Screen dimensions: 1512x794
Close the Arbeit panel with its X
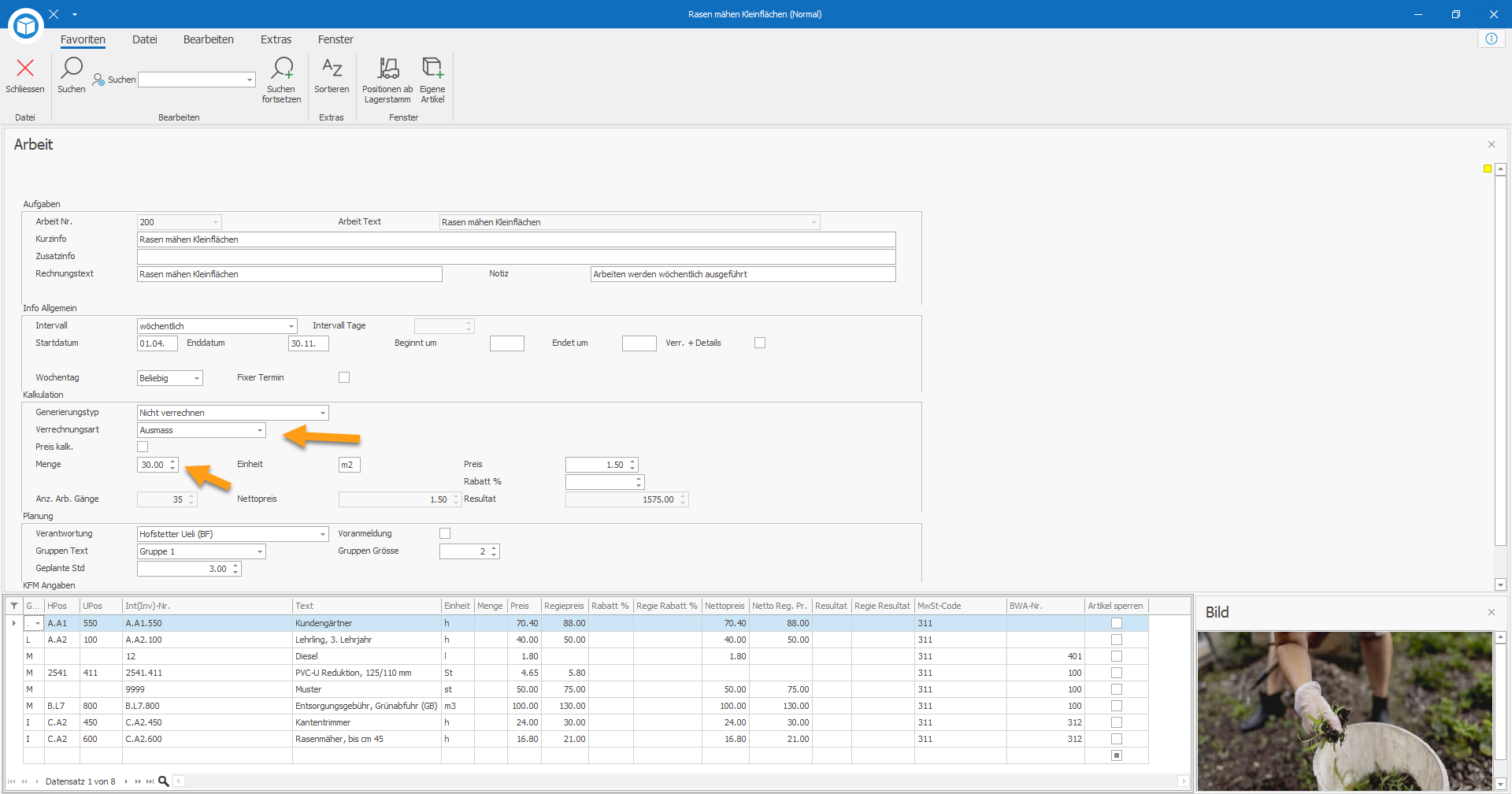1492,144
